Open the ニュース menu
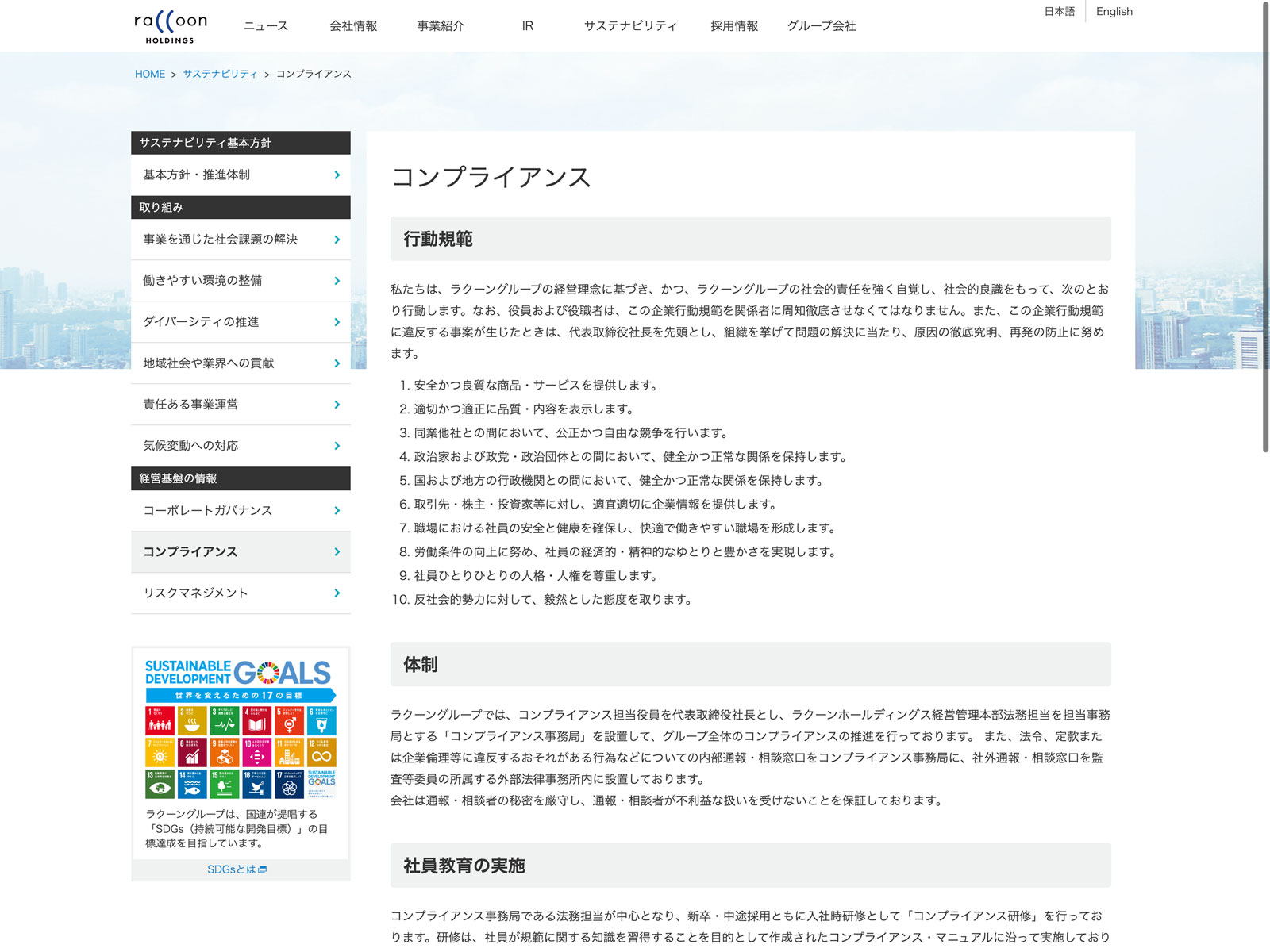 266,26
